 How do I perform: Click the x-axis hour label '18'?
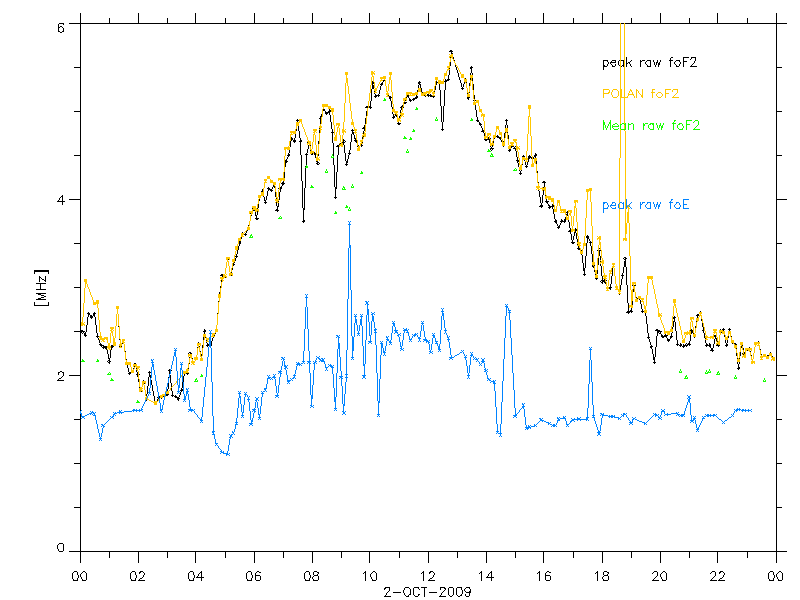coord(602,577)
